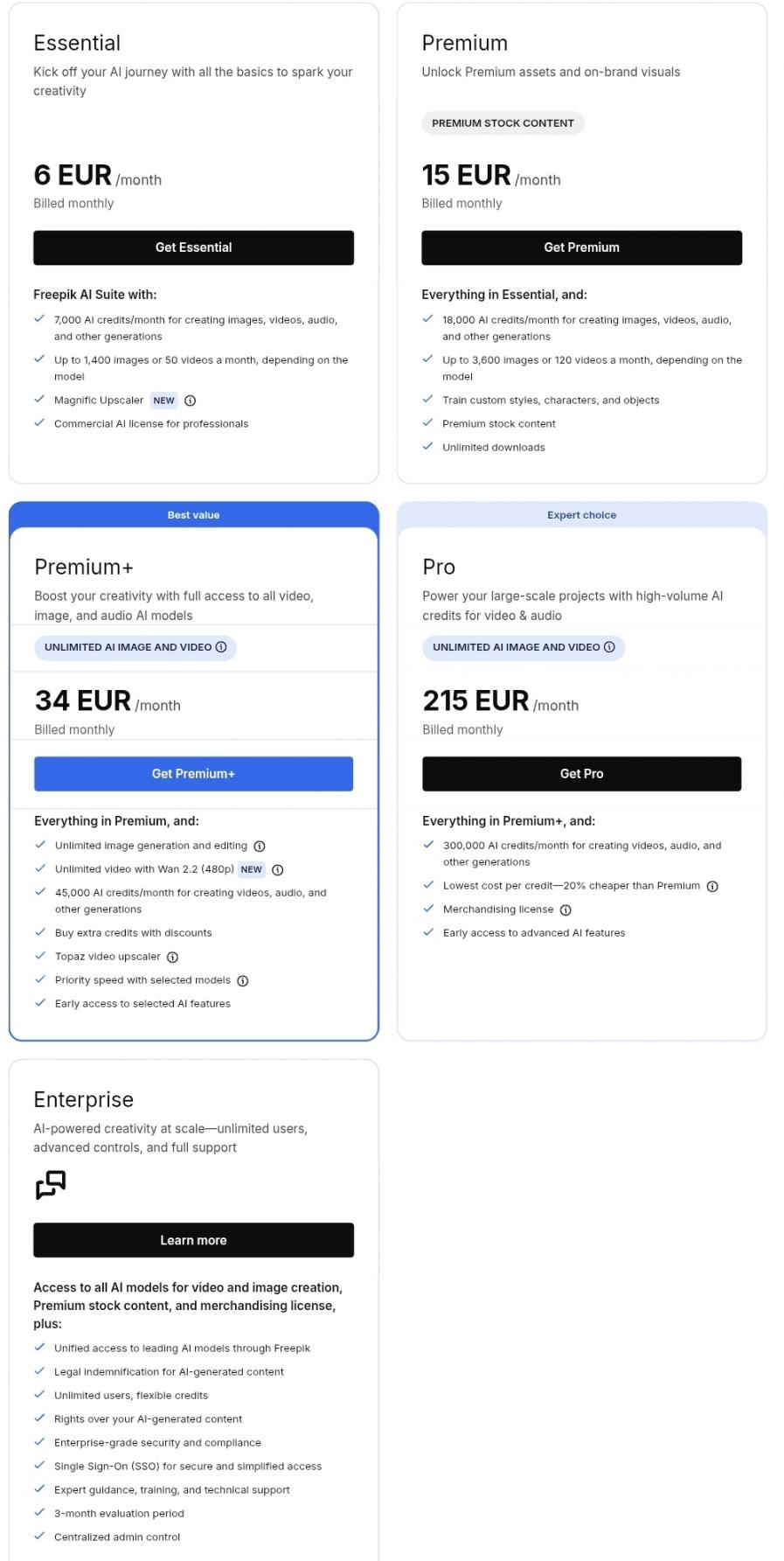The width and height of the screenshot is (784, 1561).
Task: Click the Best value banner
Action: (193, 515)
